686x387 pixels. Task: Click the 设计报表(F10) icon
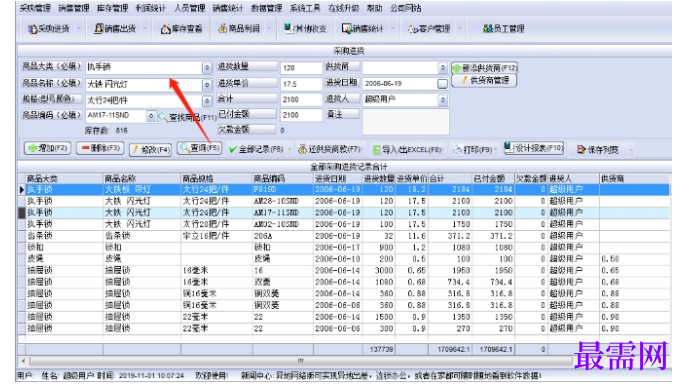[x=508, y=147]
